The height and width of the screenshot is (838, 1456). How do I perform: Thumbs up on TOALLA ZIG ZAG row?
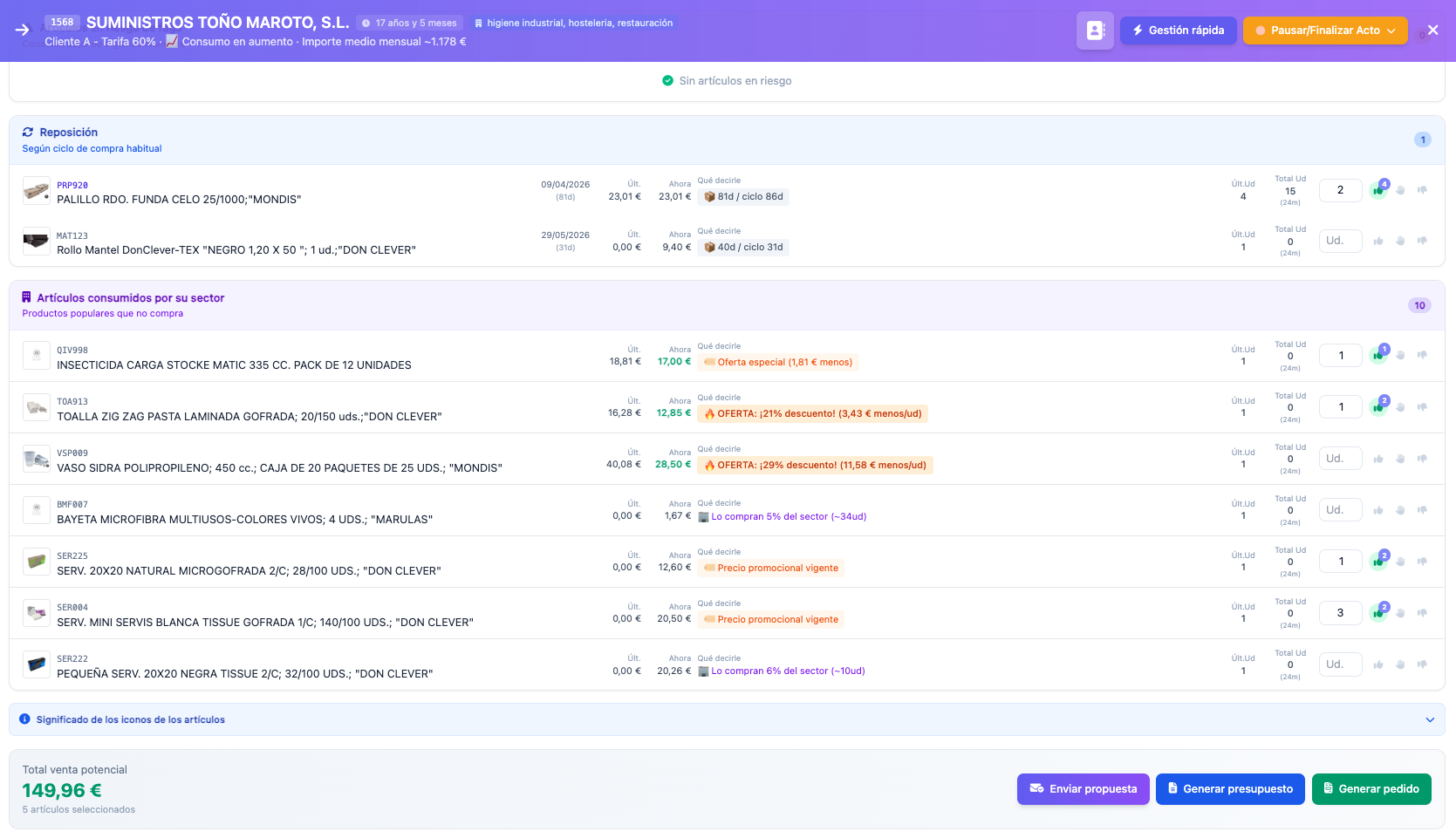pos(1377,407)
